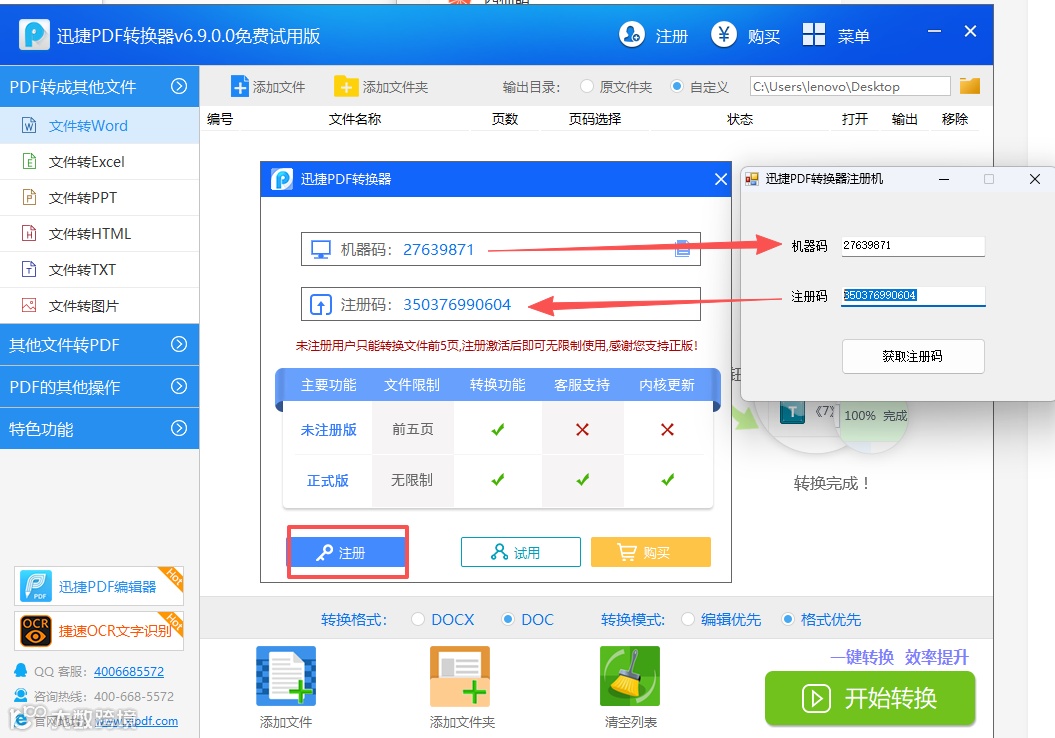Close the 迅捷PDF转换器 registration dialog
The width and height of the screenshot is (1055, 738).
(x=721, y=179)
